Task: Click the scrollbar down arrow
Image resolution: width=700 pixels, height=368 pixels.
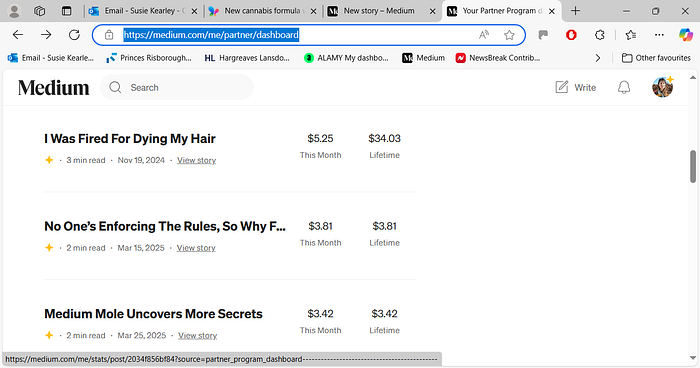Action: (693, 358)
